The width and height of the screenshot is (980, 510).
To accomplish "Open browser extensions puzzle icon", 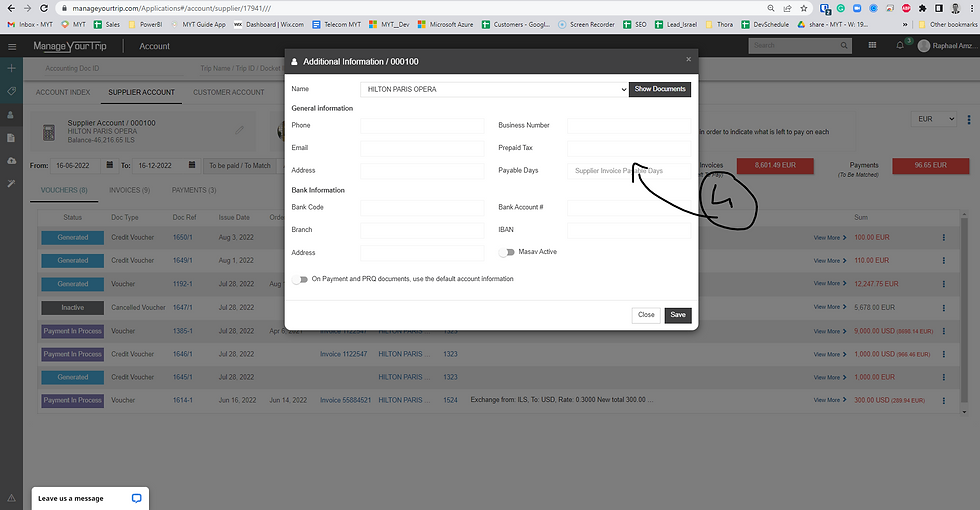I will 922,8.
